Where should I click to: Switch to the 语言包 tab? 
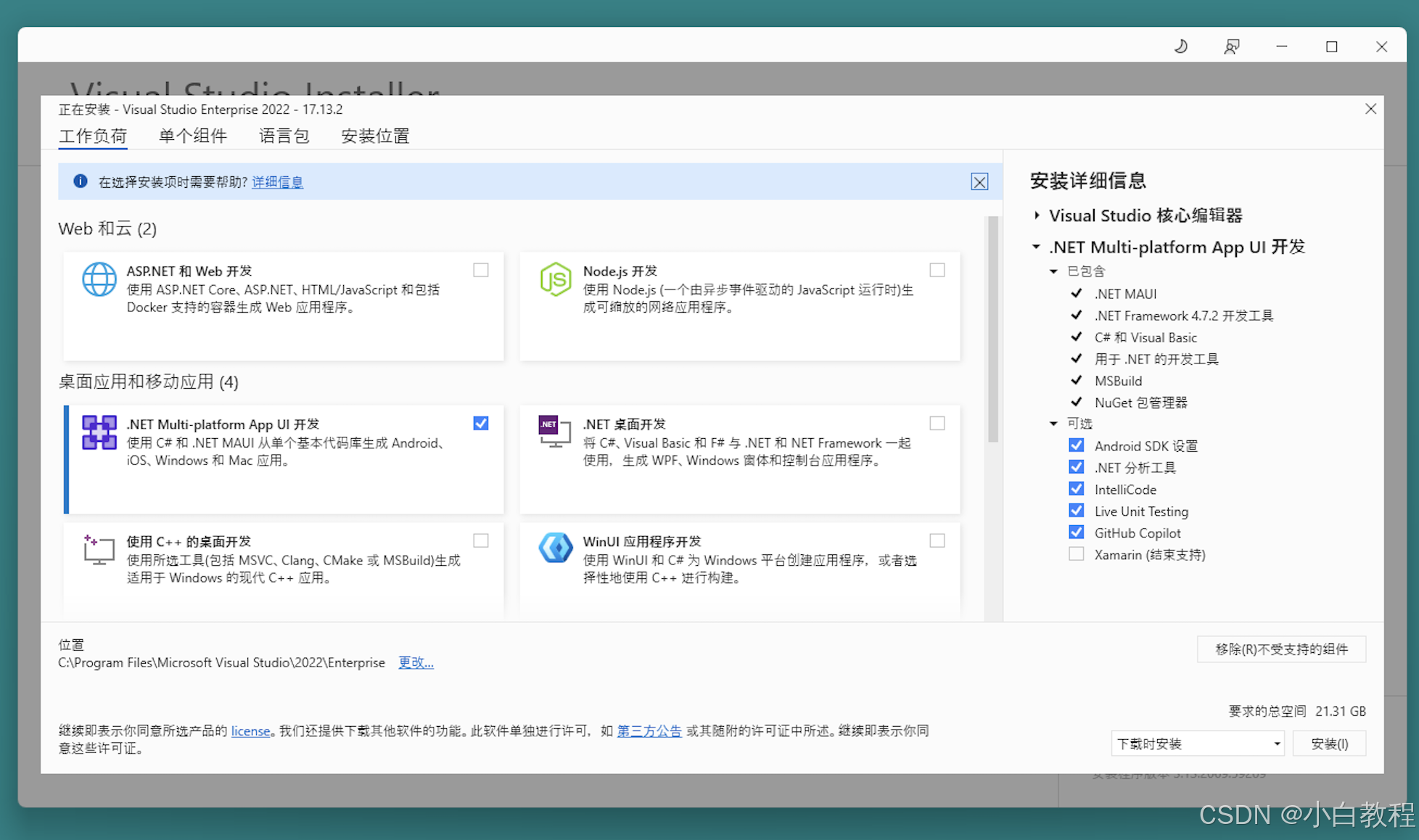pos(284,136)
